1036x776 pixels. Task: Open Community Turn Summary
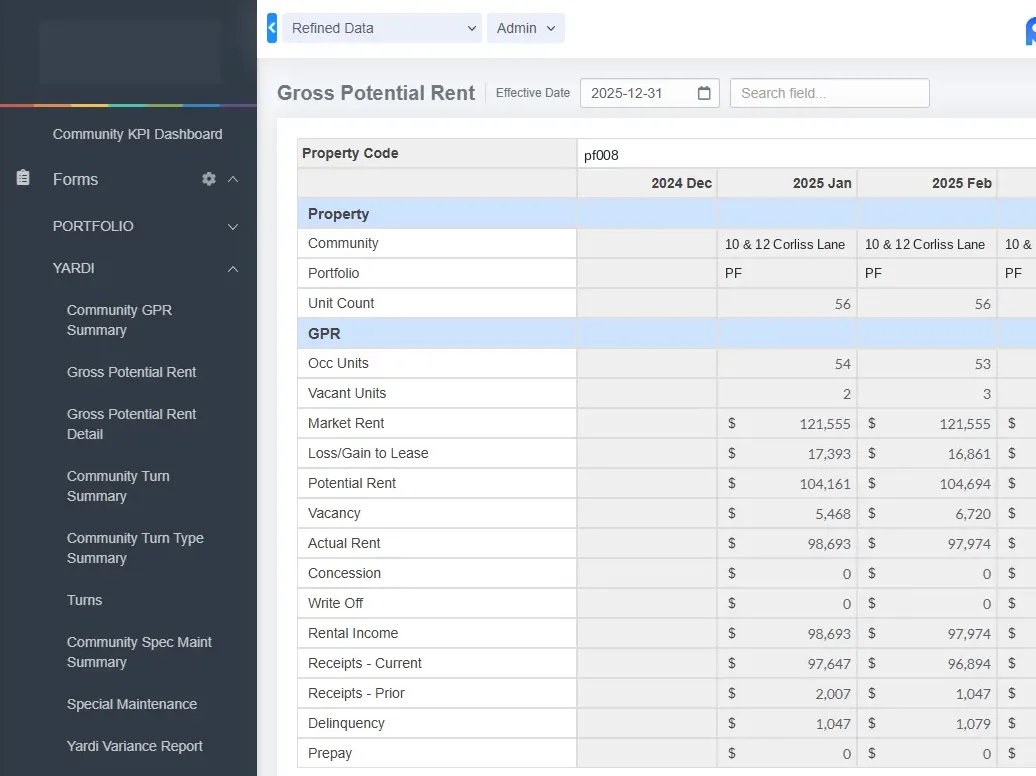point(118,486)
